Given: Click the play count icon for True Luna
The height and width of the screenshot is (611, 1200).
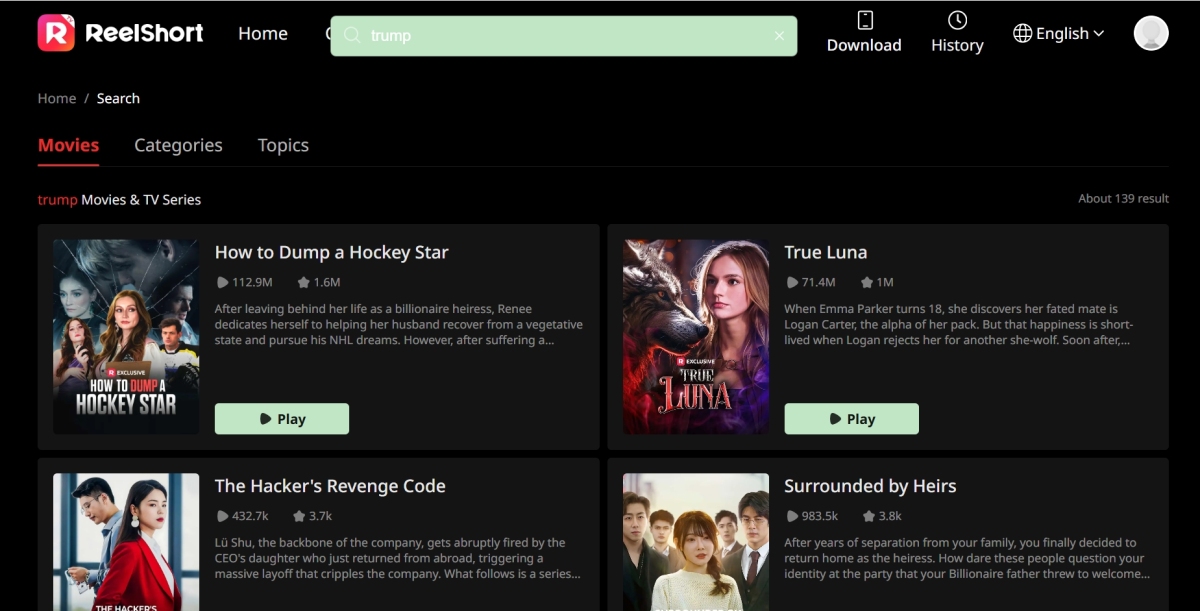Looking at the screenshot, I should tap(792, 283).
